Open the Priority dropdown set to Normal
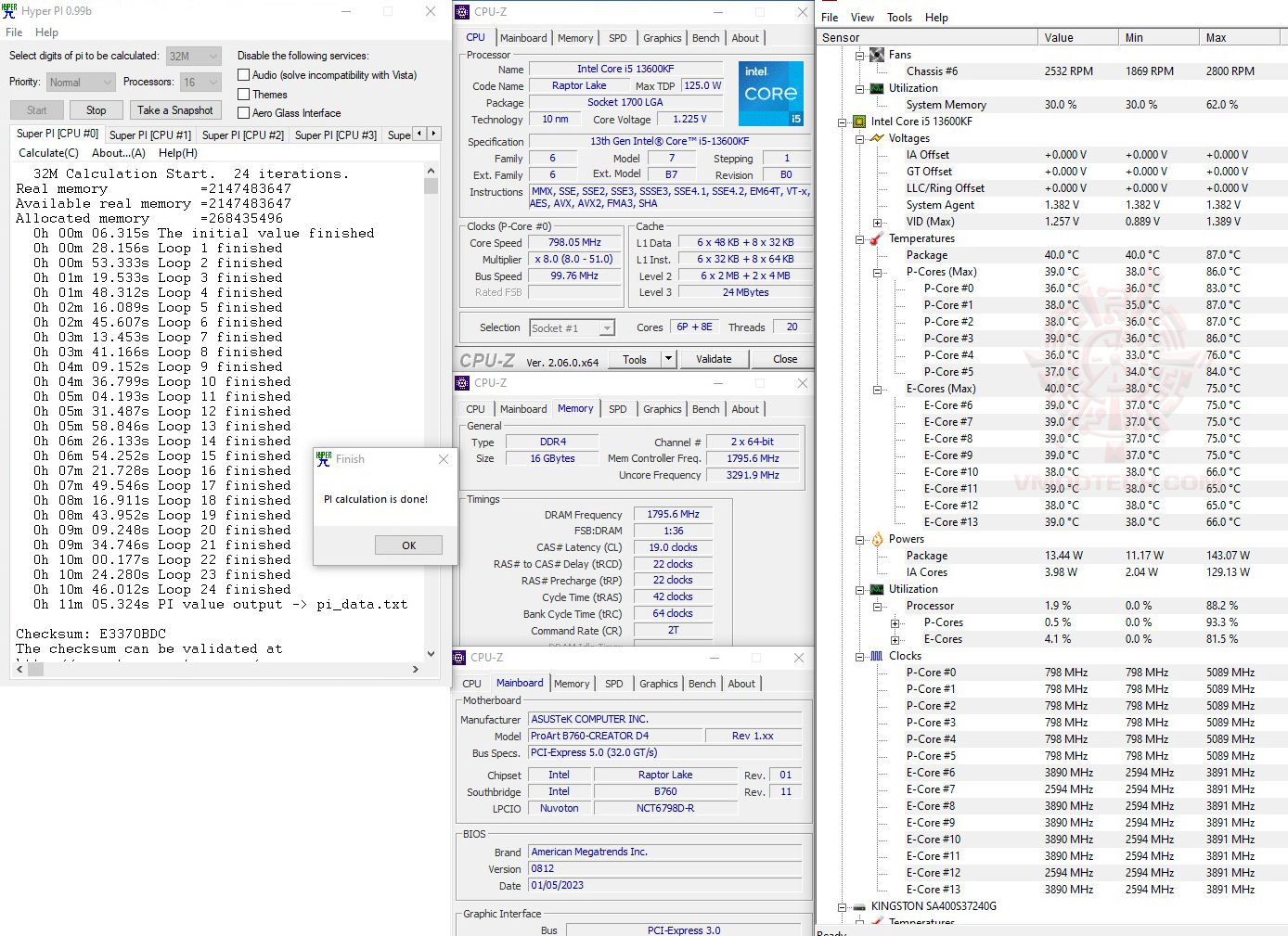This screenshot has width=1288, height=936. click(x=81, y=82)
